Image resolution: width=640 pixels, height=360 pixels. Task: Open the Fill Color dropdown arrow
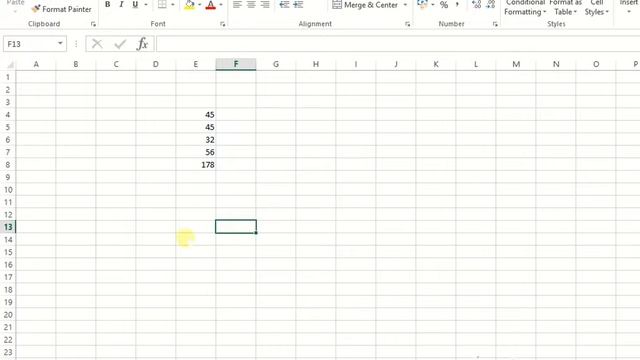pos(200,5)
